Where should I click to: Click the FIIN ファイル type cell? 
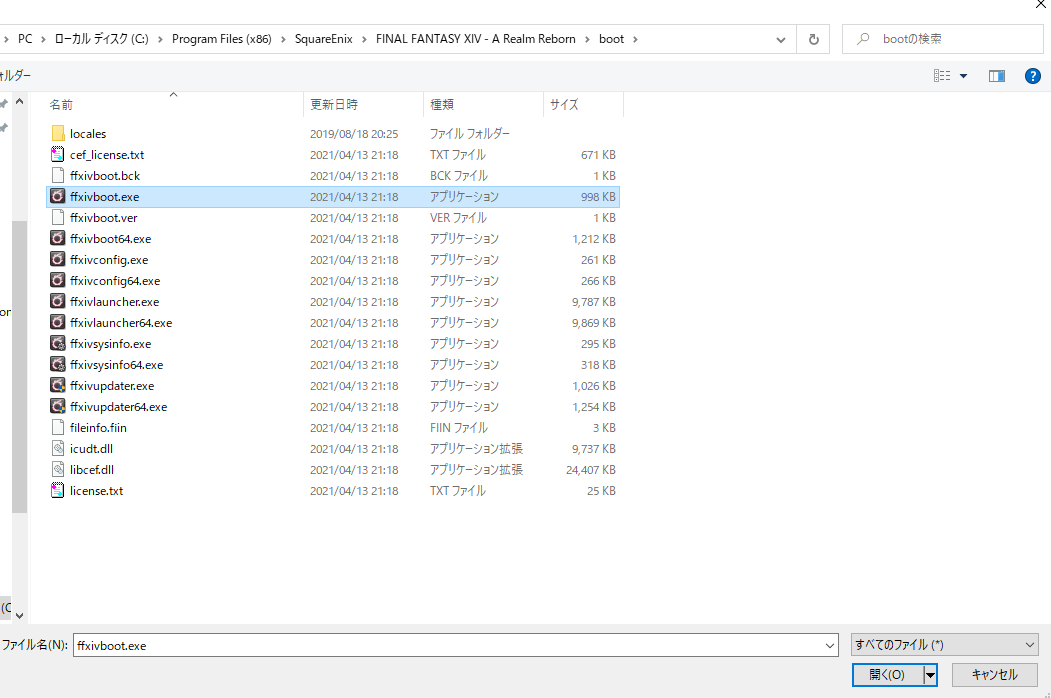(x=458, y=427)
